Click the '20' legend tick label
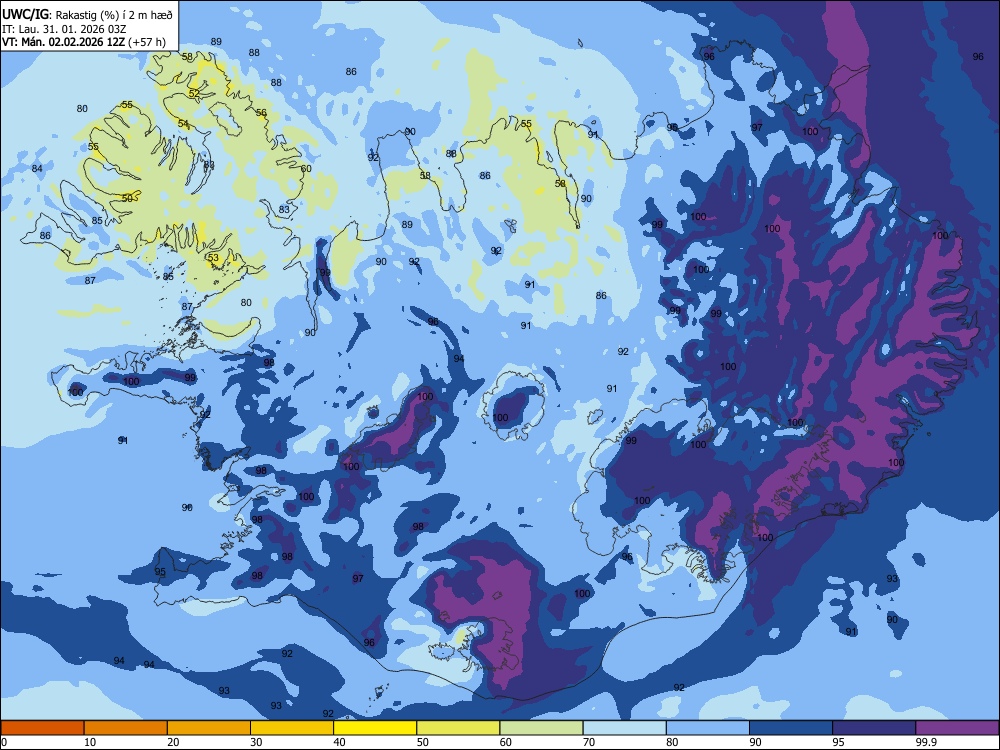The width and height of the screenshot is (1000, 750). click(x=173, y=742)
